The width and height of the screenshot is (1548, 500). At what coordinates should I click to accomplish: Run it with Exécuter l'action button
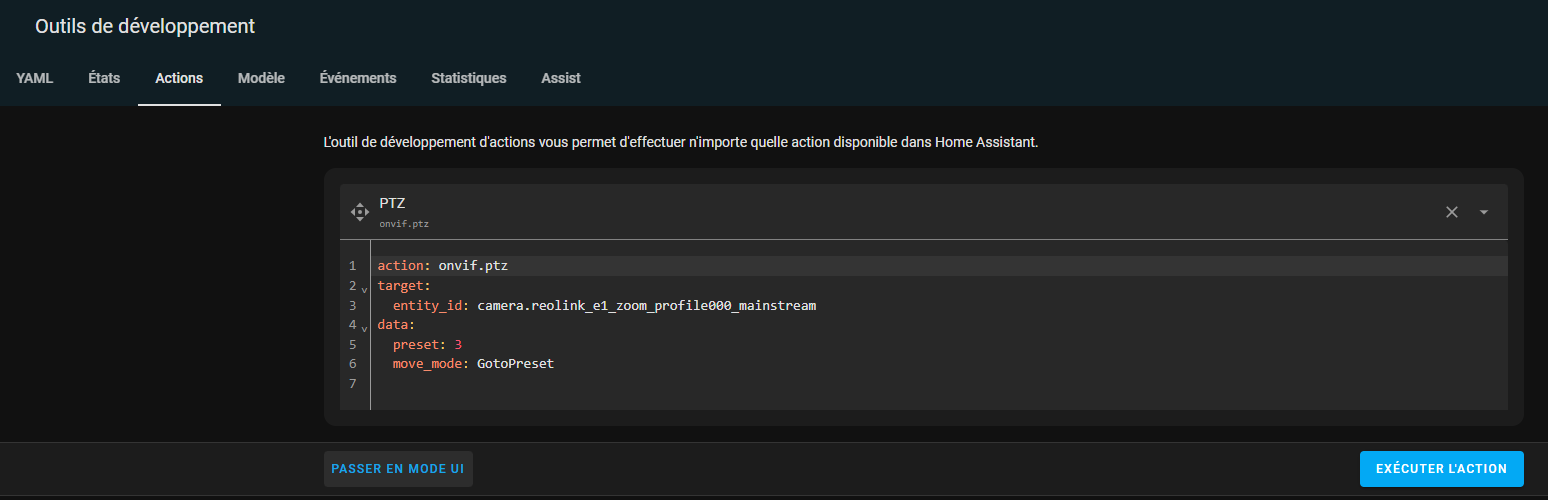click(1441, 469)
